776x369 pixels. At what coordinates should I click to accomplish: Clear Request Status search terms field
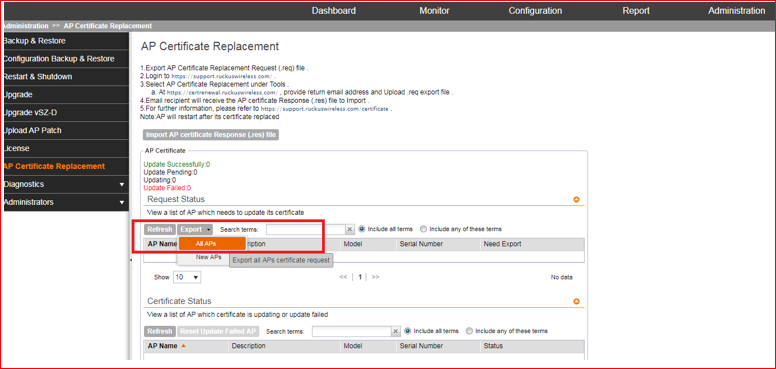[x=349, y=230]
